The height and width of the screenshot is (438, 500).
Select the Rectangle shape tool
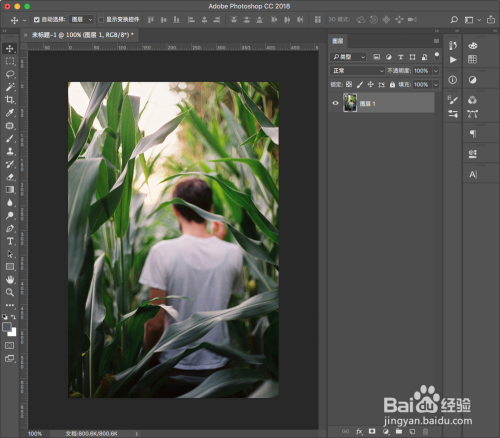[x=10, y=267]
